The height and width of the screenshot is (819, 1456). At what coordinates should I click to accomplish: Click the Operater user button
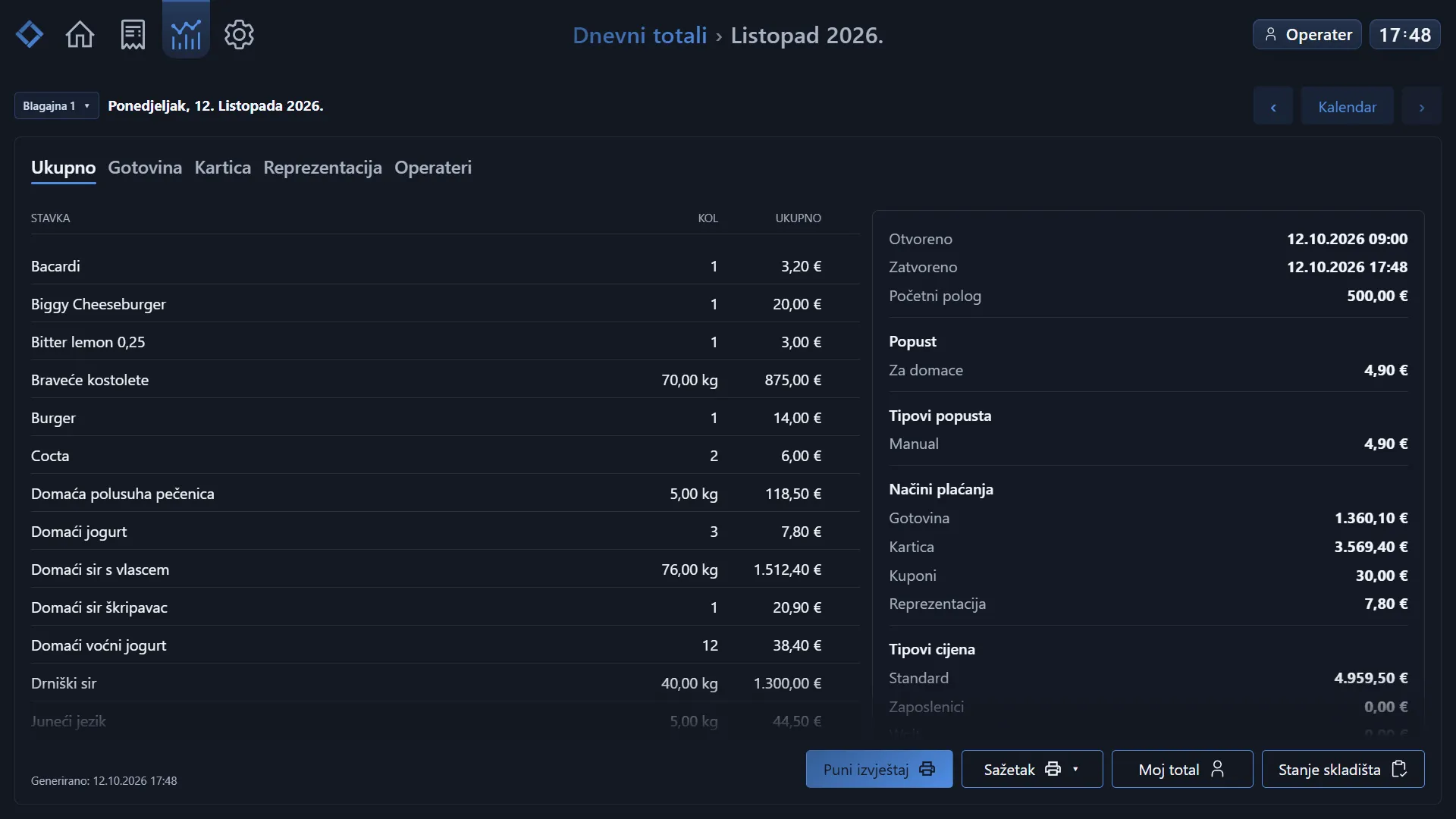pos(1307,35)
